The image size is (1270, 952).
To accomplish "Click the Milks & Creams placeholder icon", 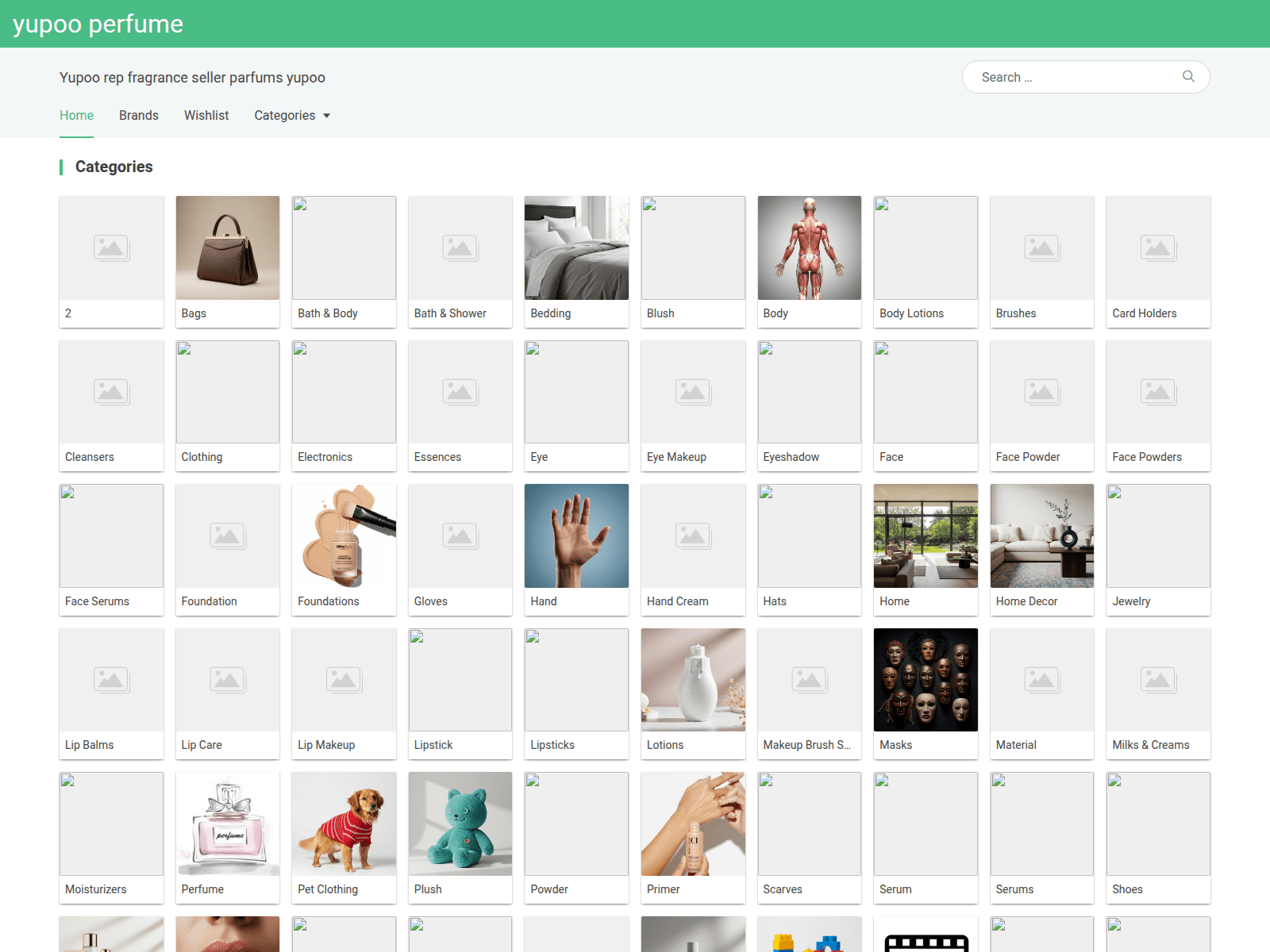I will click(x=1159, y=680).
